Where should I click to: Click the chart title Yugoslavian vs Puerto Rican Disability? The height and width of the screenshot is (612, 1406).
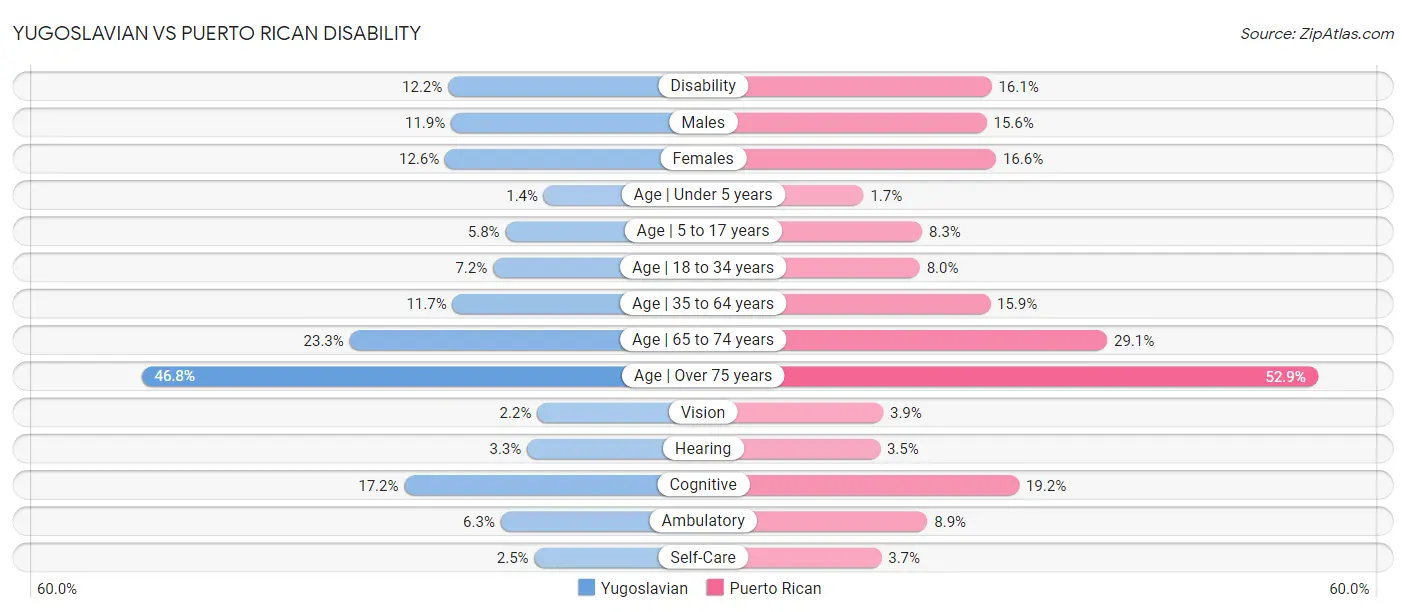[216, 33]
